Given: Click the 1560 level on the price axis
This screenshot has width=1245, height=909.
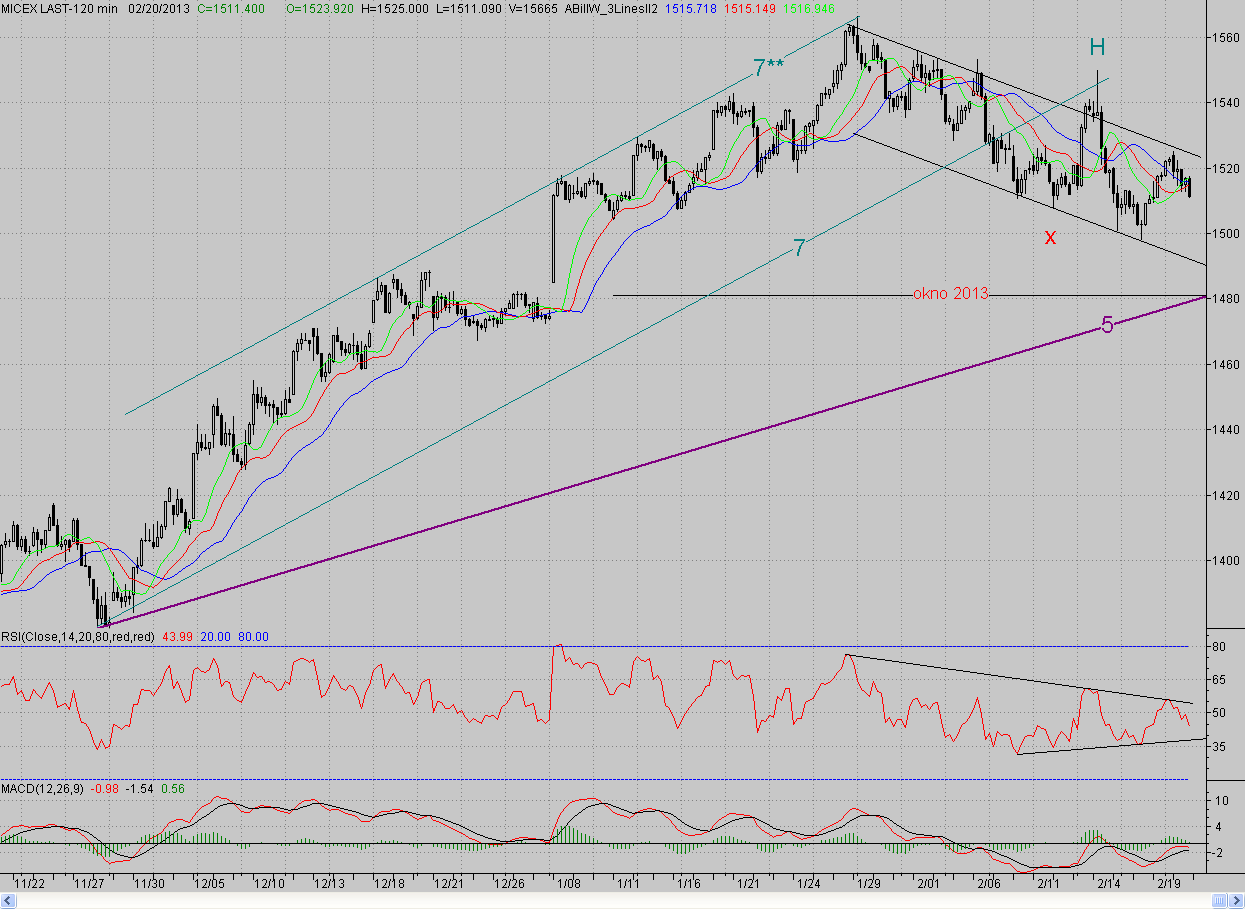Looking at the screenshot, I should click(x=1226, y=37).
